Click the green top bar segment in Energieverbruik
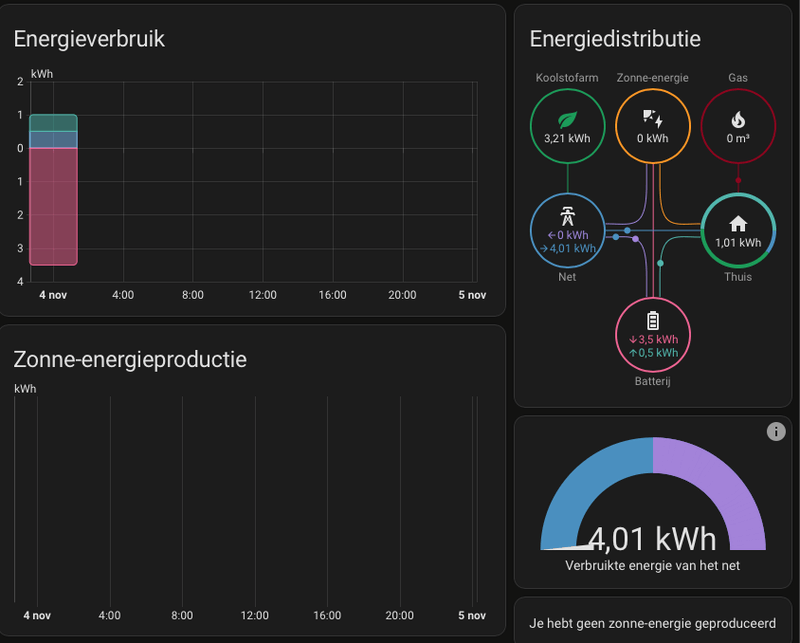The image size is (800, 643). coord(54,123)
